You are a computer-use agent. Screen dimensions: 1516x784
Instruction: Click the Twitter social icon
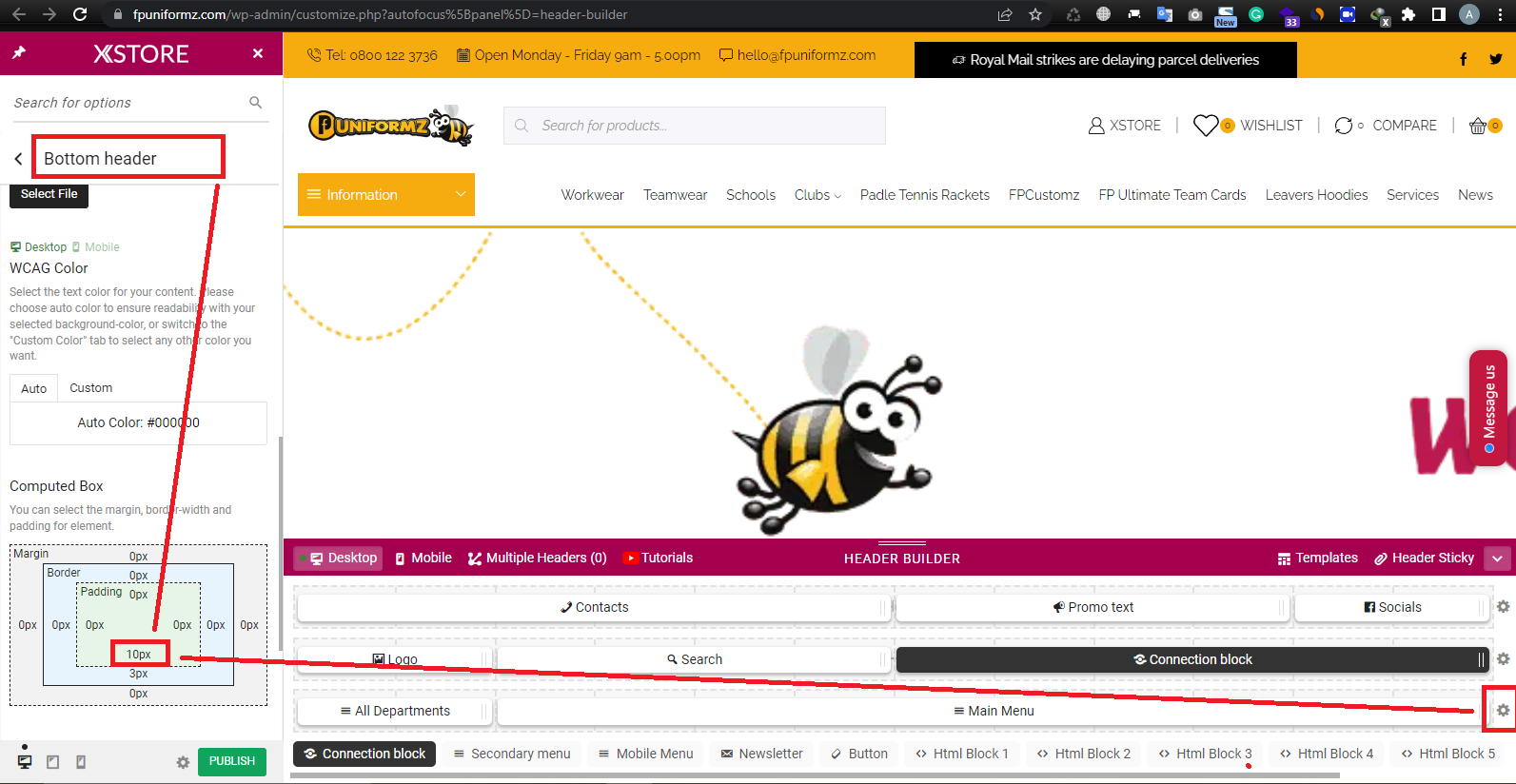pyautogui.click(x=1496, y=59)
